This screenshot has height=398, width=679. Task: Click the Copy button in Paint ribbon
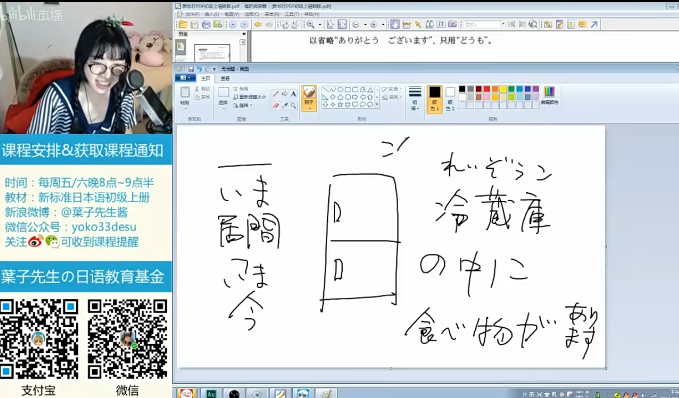[x=202, y=97]
